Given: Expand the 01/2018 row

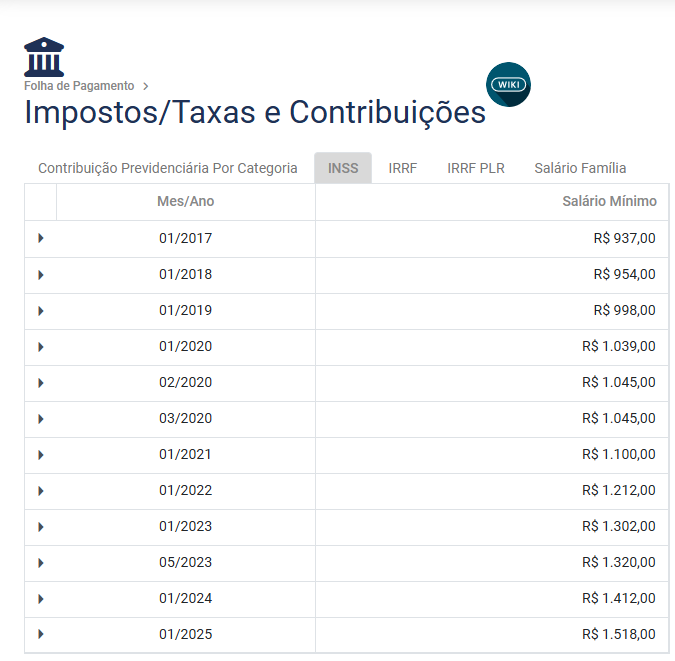Looking at the screenshot, I should click(x=41, y=274).
